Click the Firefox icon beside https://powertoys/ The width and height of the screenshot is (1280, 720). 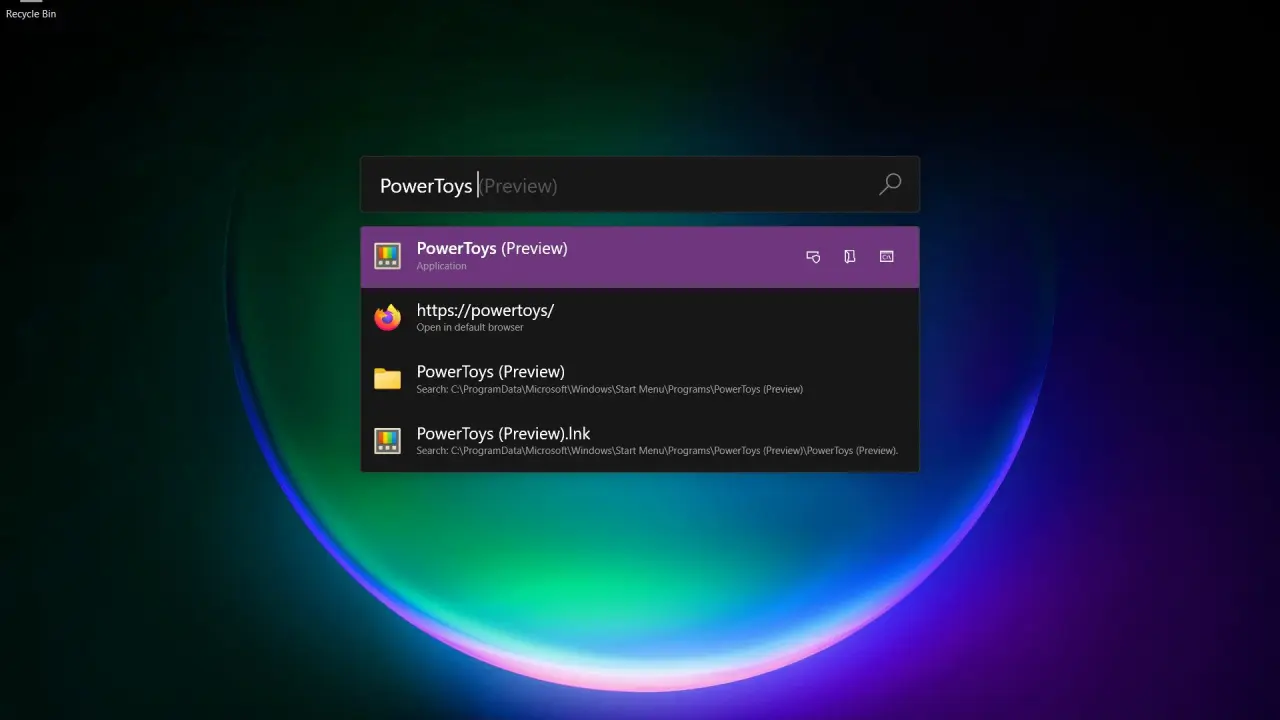pos(387,318)
